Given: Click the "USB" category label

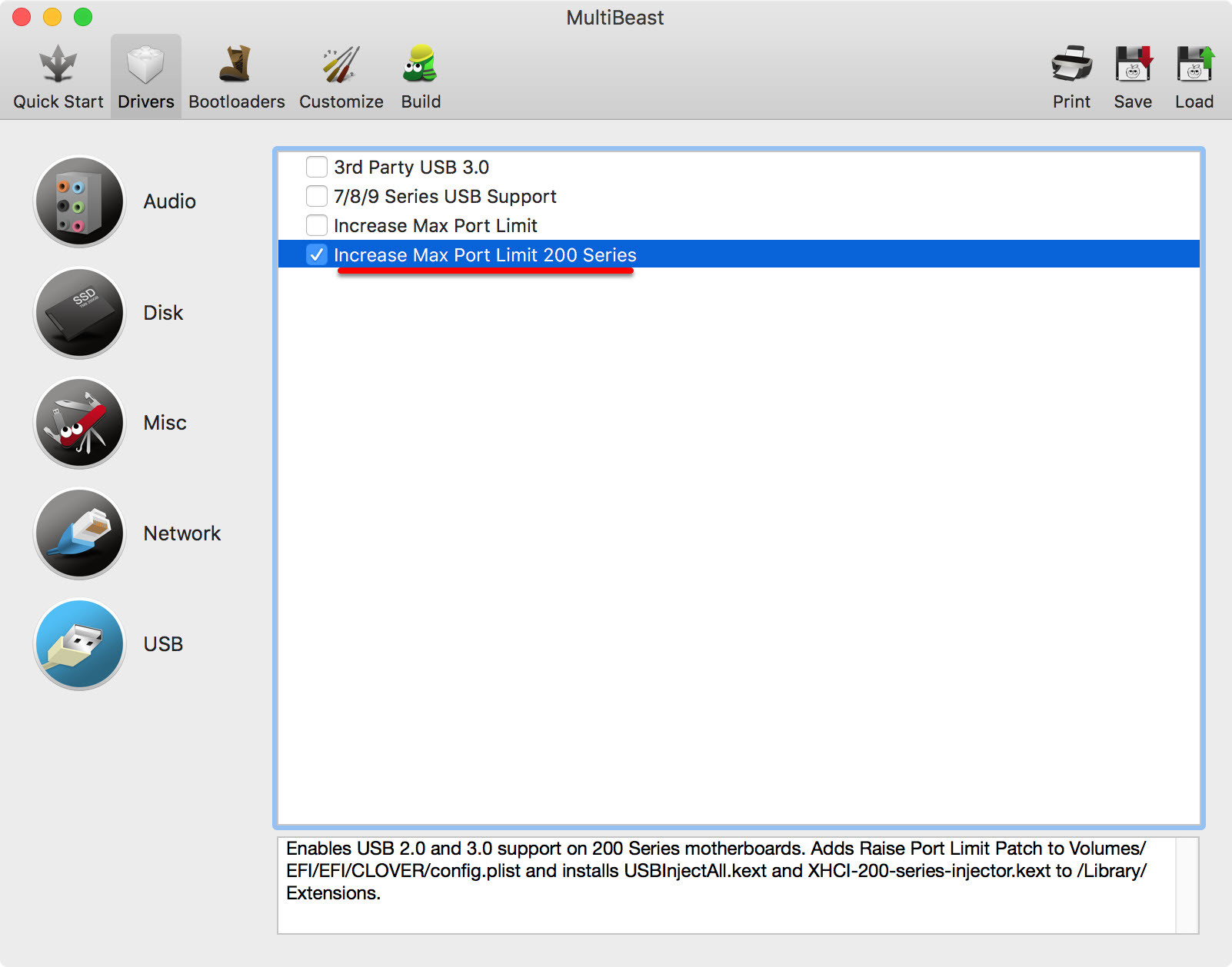Looking at the screenshot, I should 163,644.
